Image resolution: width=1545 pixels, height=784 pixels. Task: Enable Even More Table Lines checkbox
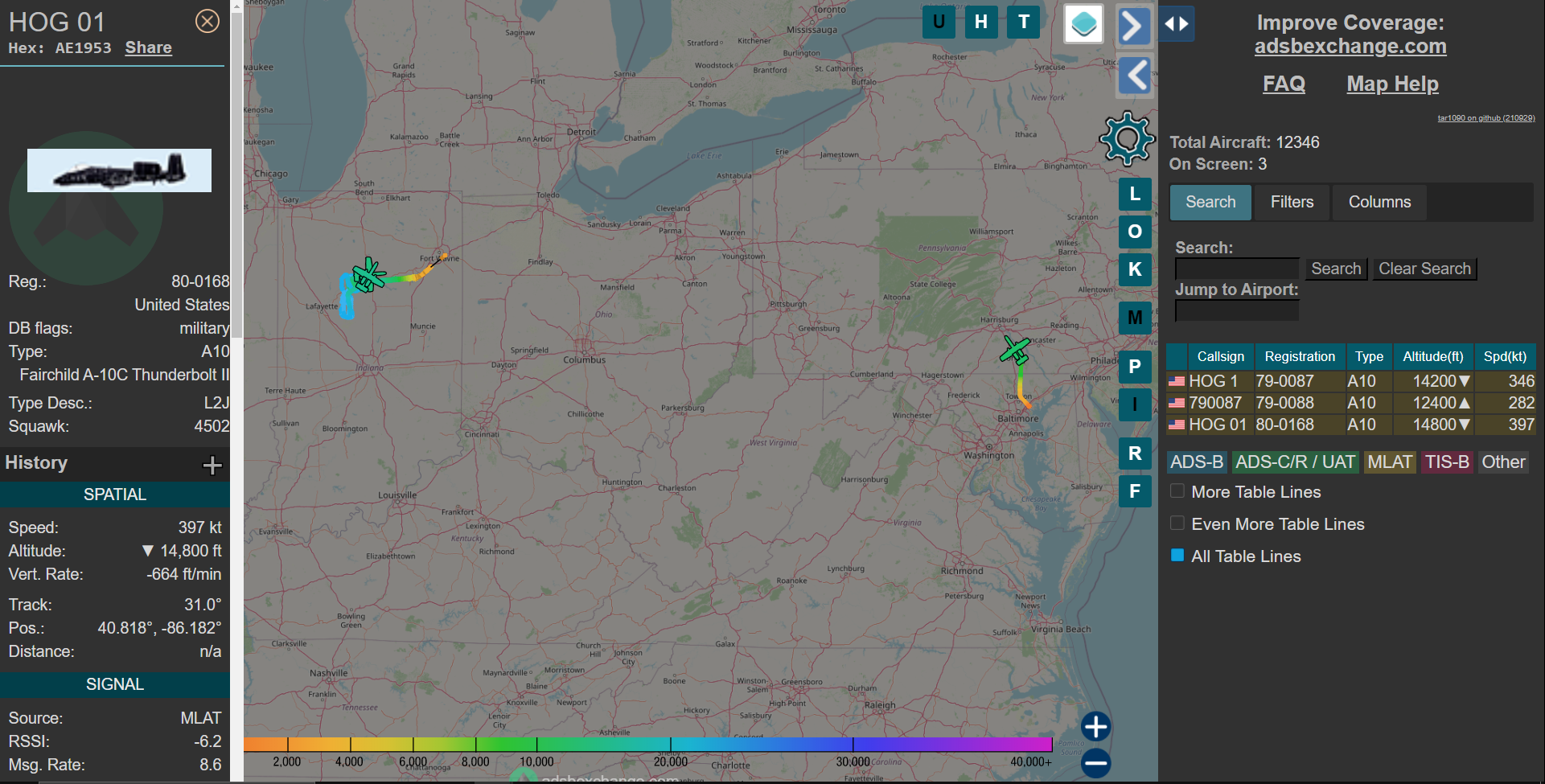click(x=1177, y=523)
